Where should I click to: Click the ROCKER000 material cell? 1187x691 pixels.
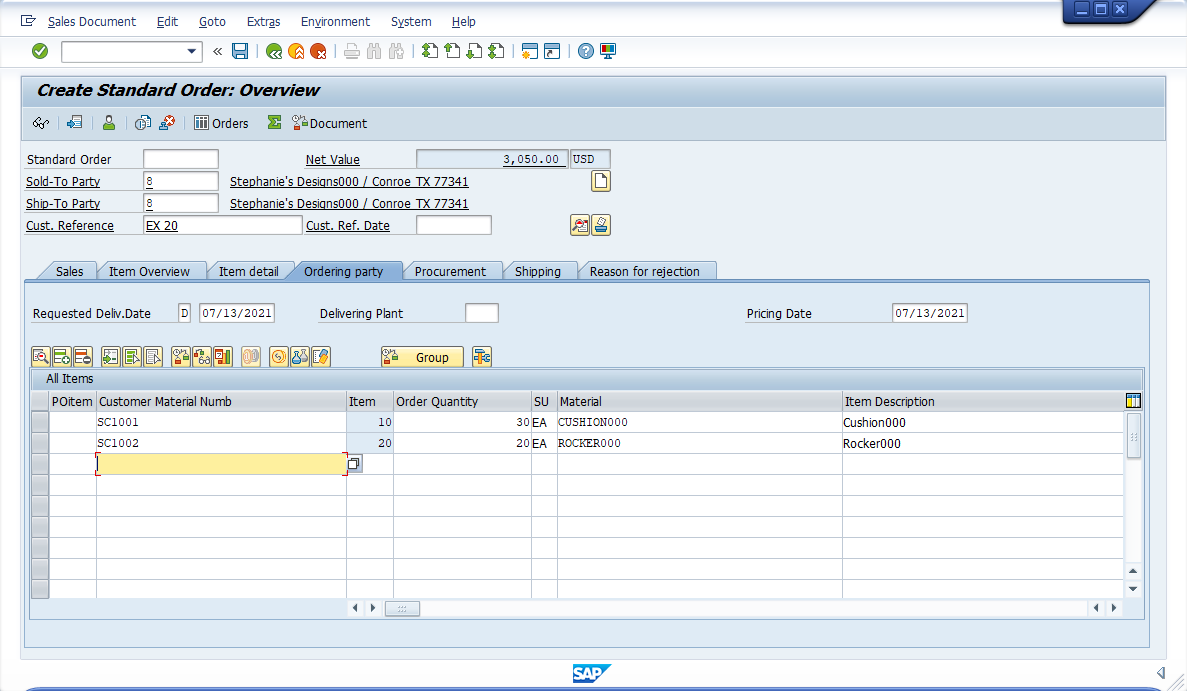click(x=699, y=444)
